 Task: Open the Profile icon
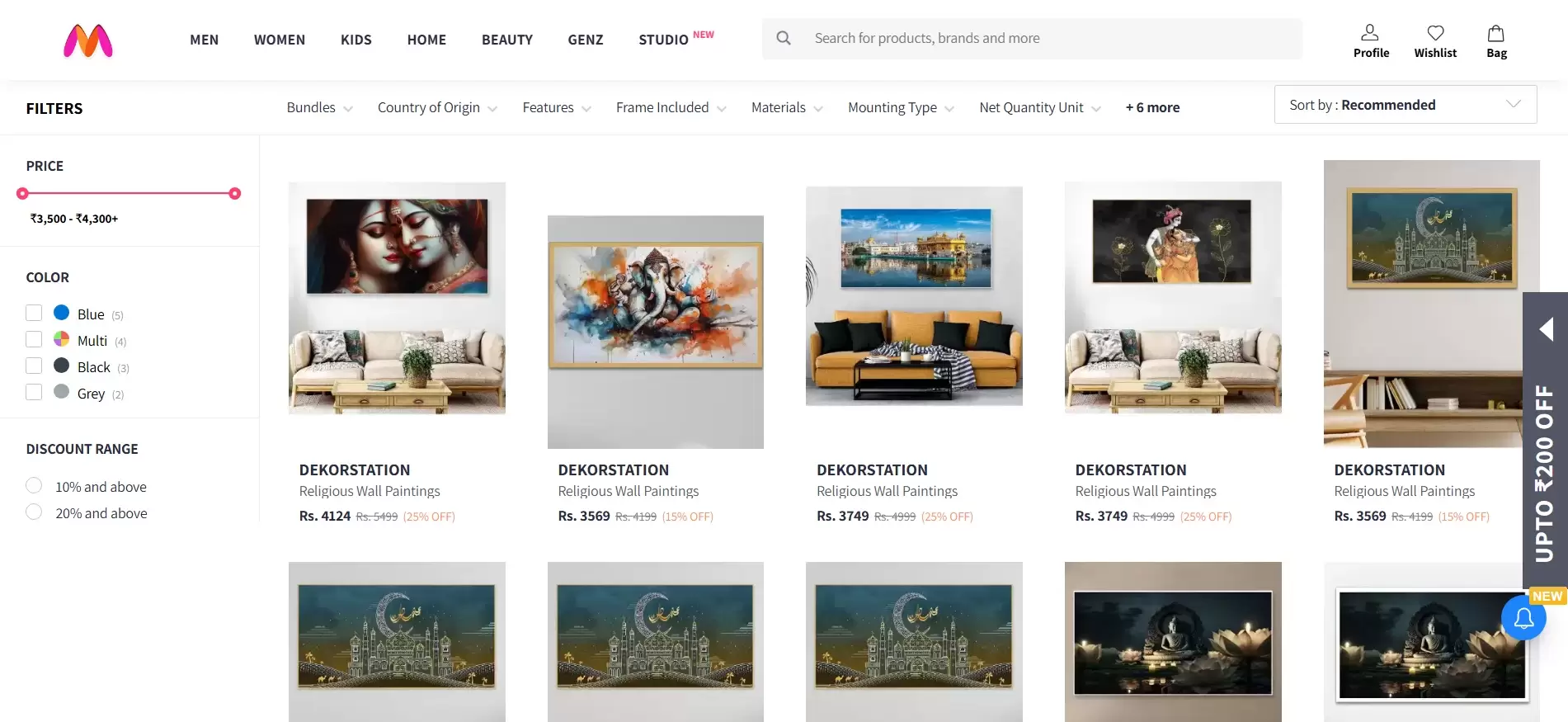coord(1370,33)
